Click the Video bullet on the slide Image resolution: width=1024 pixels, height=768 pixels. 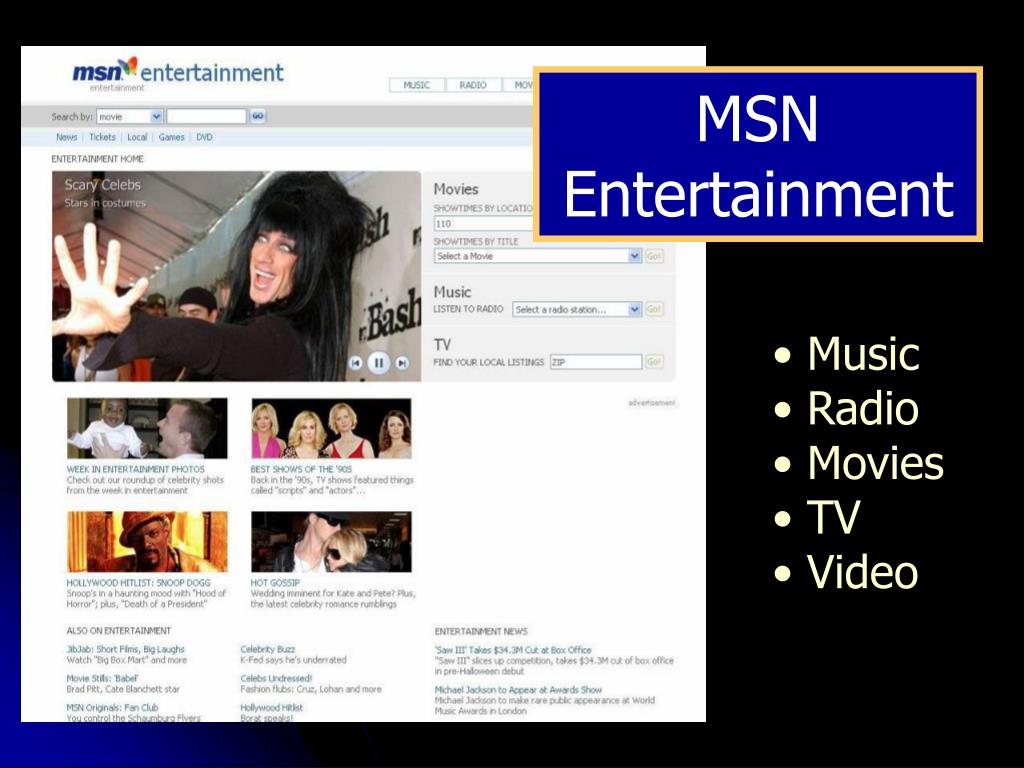tap(862, 572)
